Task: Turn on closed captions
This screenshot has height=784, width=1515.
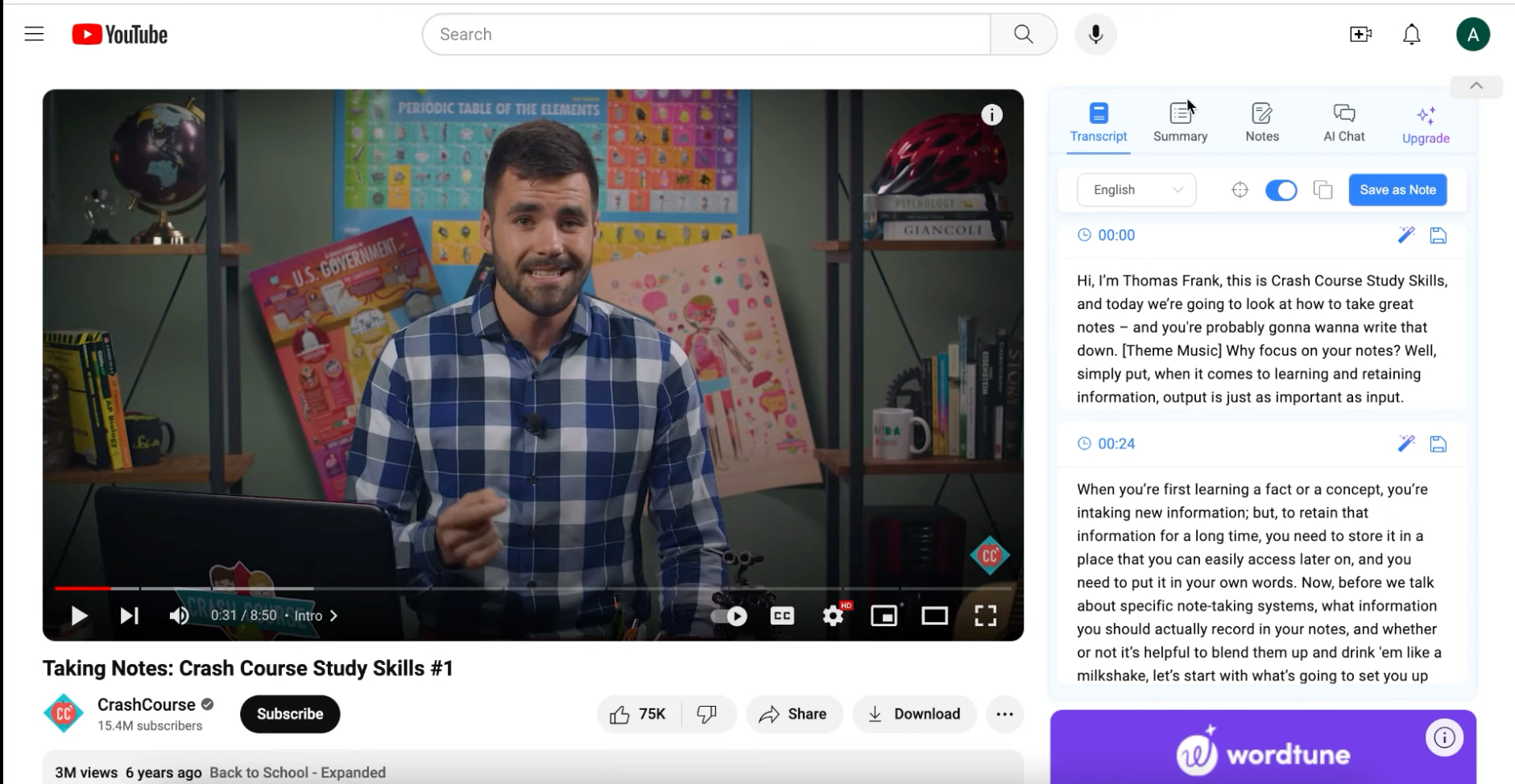Action: [782, 616]
